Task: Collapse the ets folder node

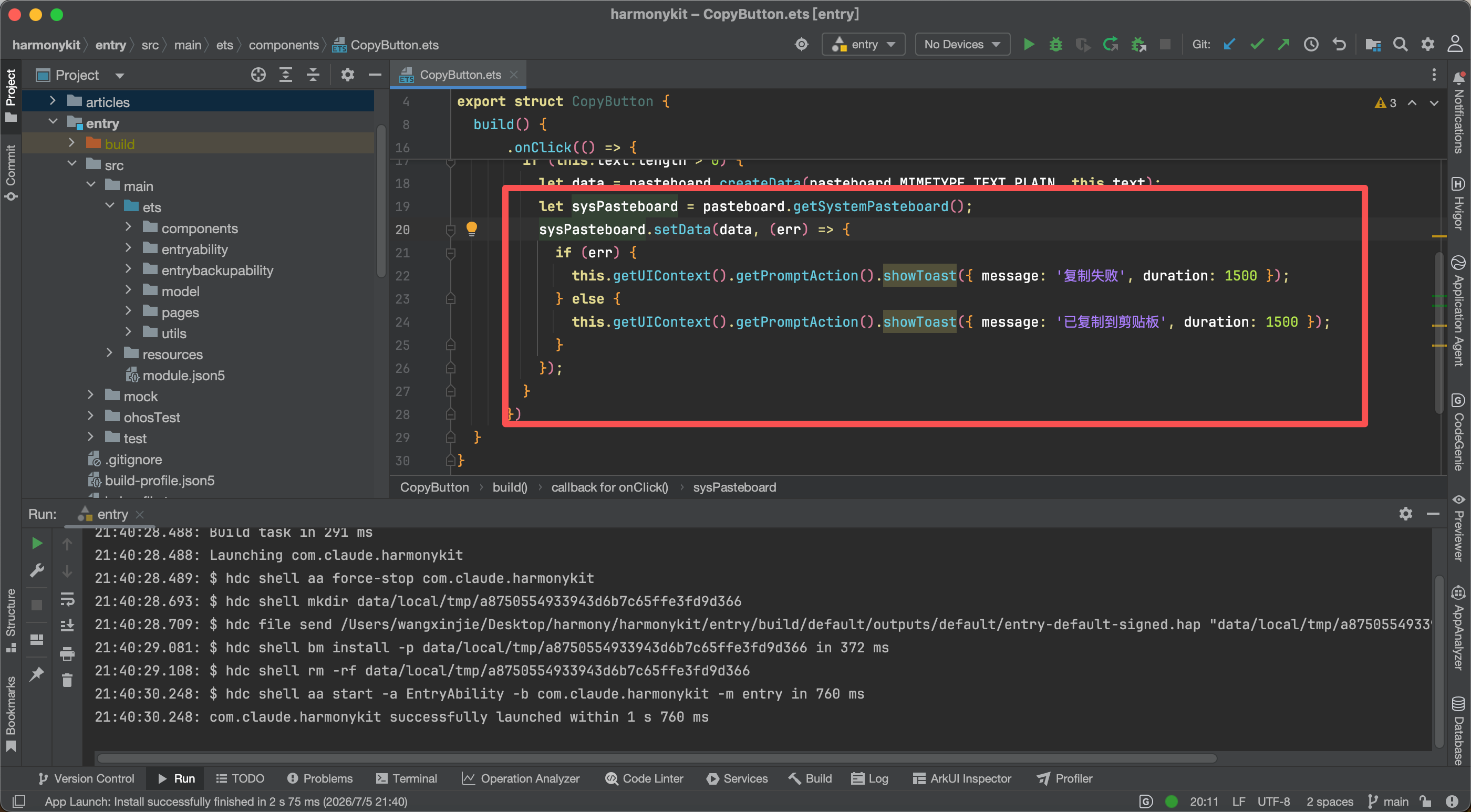Action: (110, 207)
